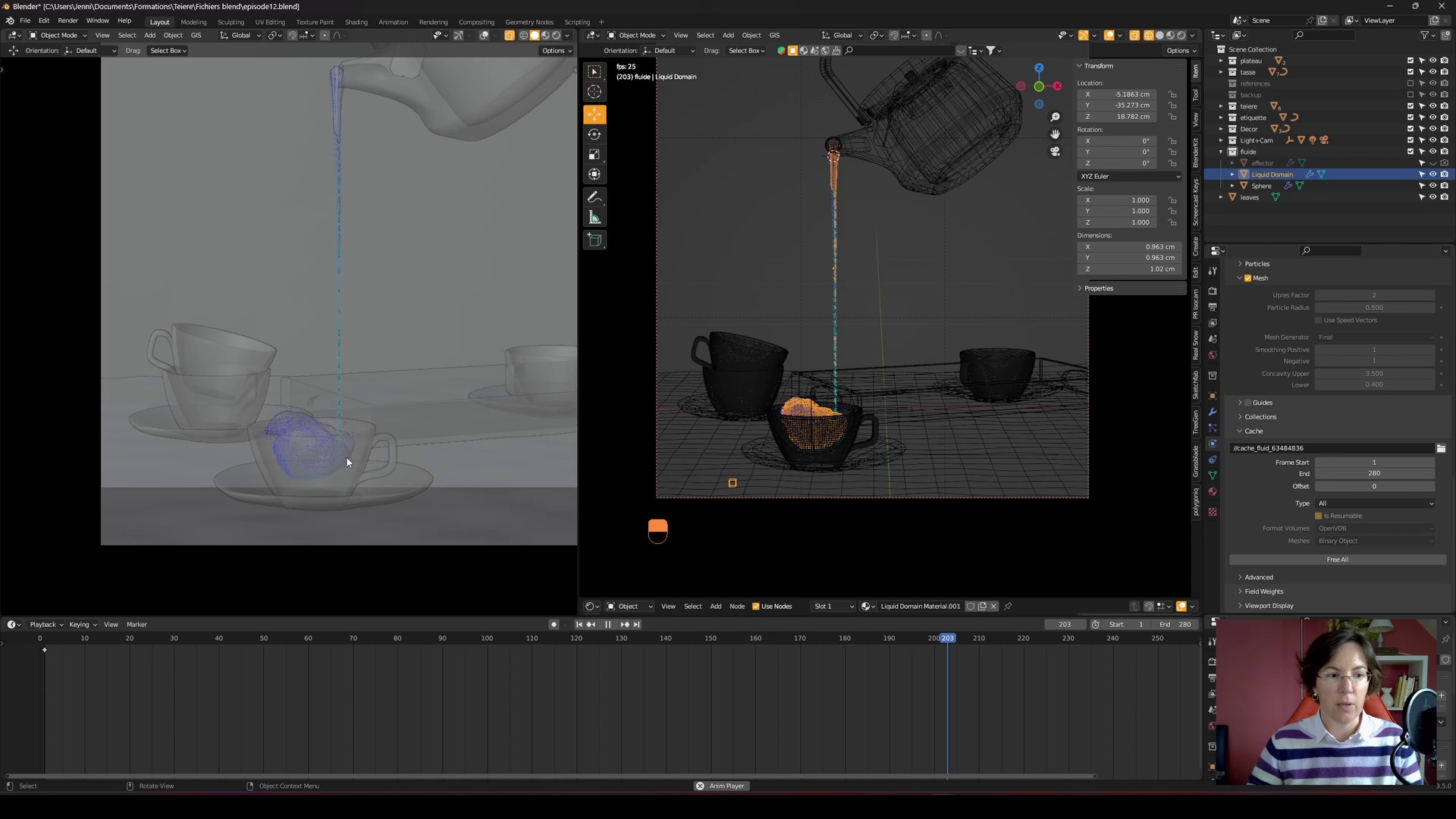Jump to the end frame in the timeline

tap(635, 624)
